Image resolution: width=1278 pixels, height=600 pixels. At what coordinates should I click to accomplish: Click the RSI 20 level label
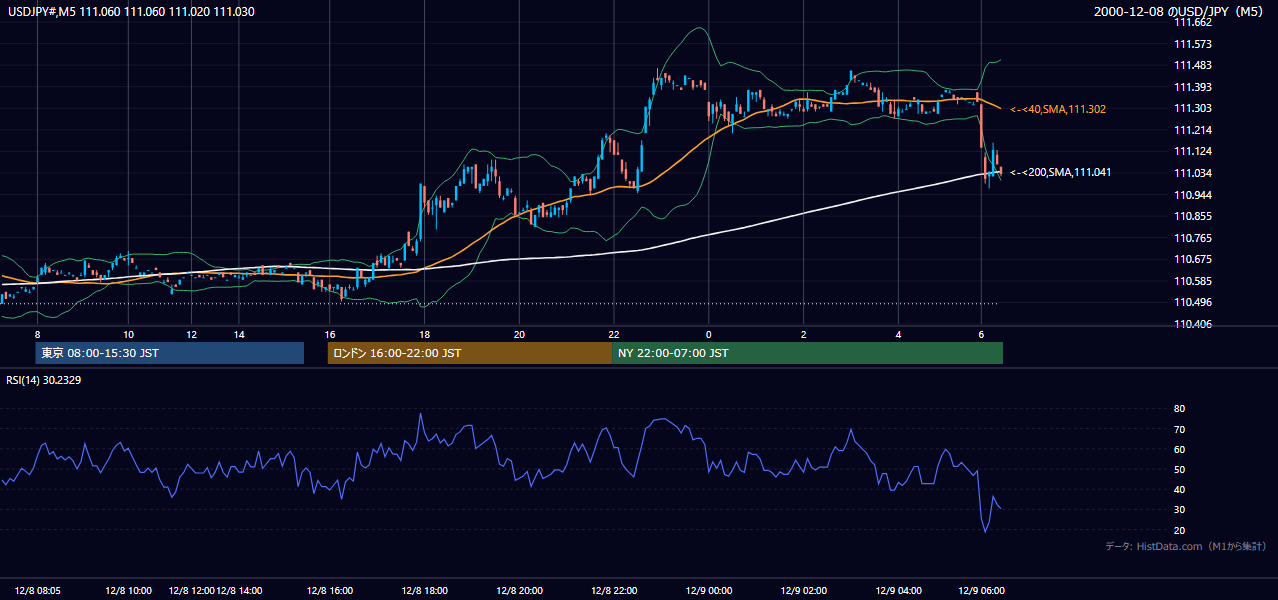pos(1179,530)
